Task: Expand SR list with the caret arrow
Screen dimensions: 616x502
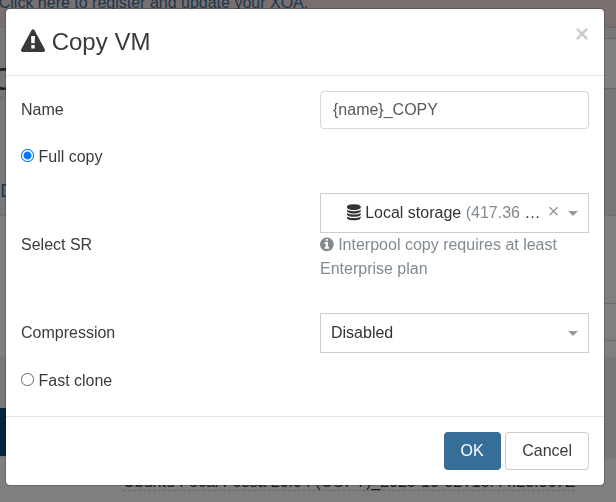Action: pos(573,213)
